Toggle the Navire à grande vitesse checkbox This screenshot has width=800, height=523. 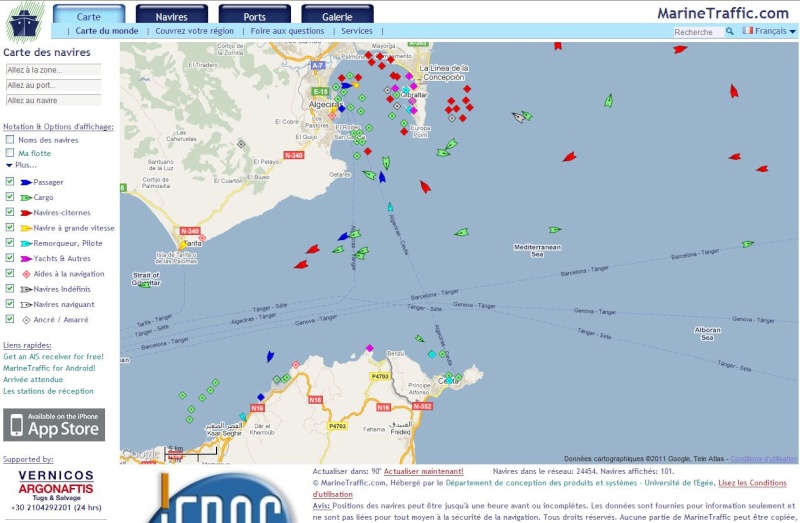pyautogui.click(x=10, y=227)
